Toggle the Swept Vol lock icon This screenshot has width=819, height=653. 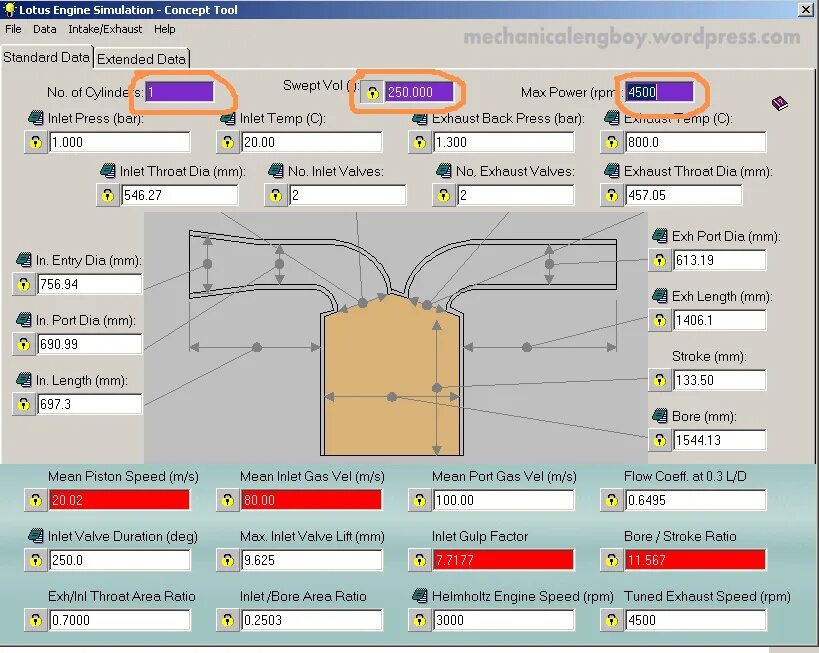pyautogui.click(x=372, y=92)
